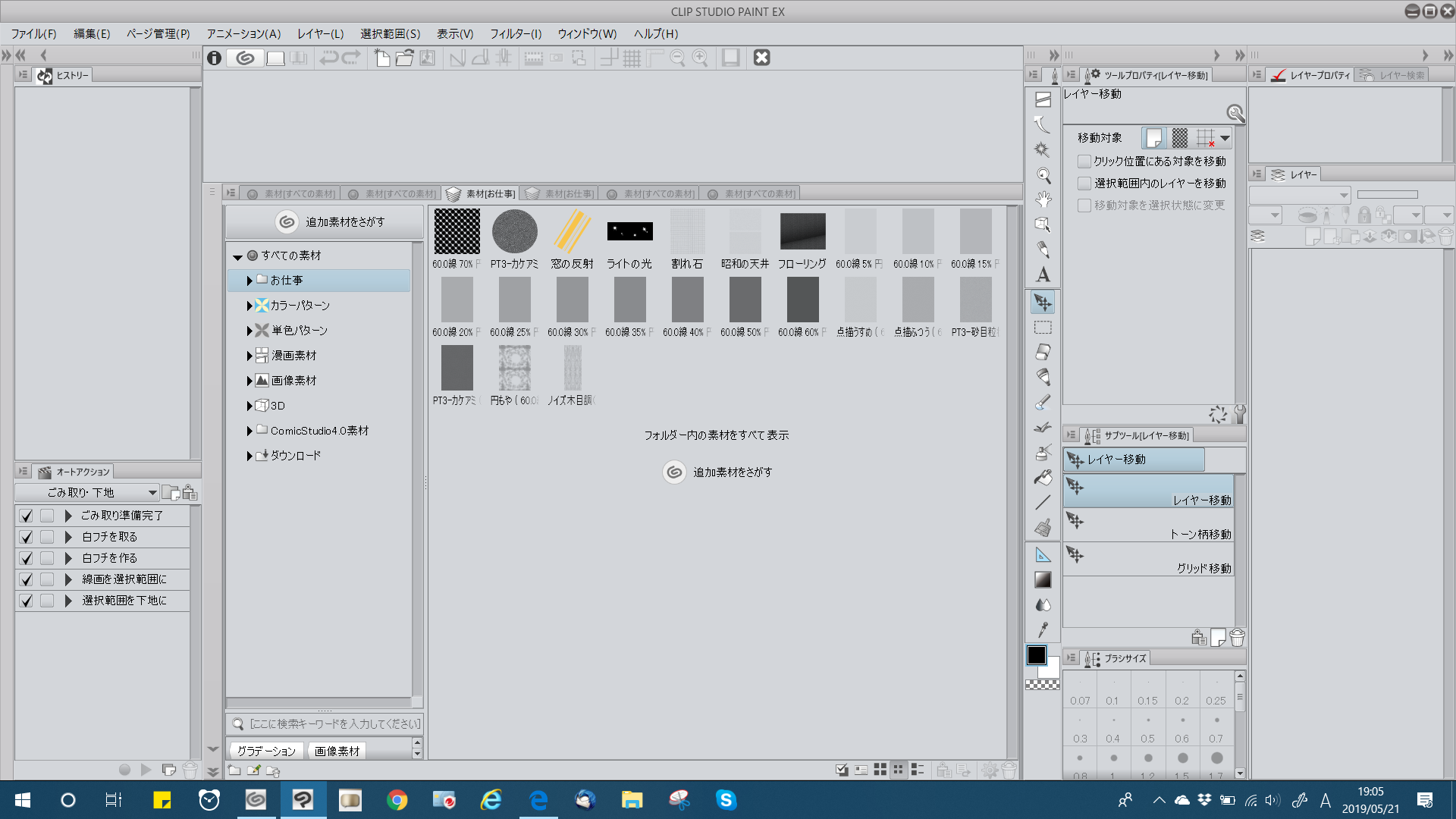Enable 選択範囲内のレイヤーを移動 checkbox
This screenshot has width=1456, height=819.
pos(1084,184)
